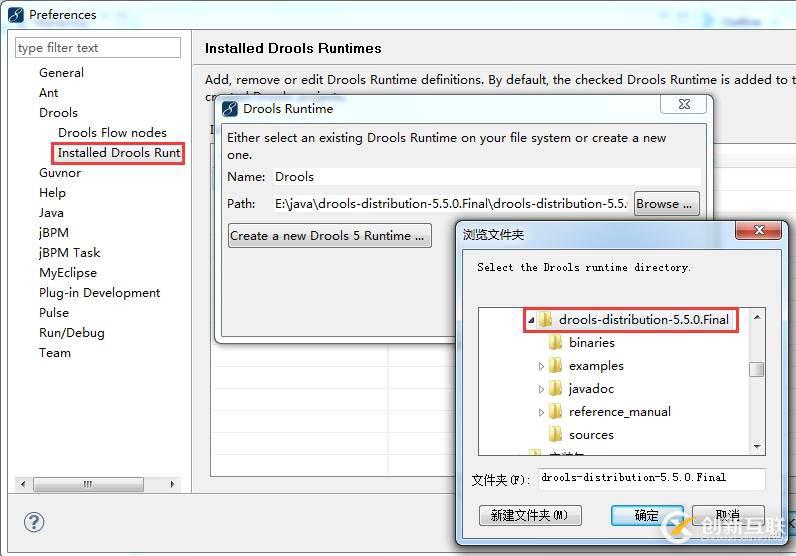Open Run/Debug preferences
This screenshot has height=556, width=796.
(72, 333)
